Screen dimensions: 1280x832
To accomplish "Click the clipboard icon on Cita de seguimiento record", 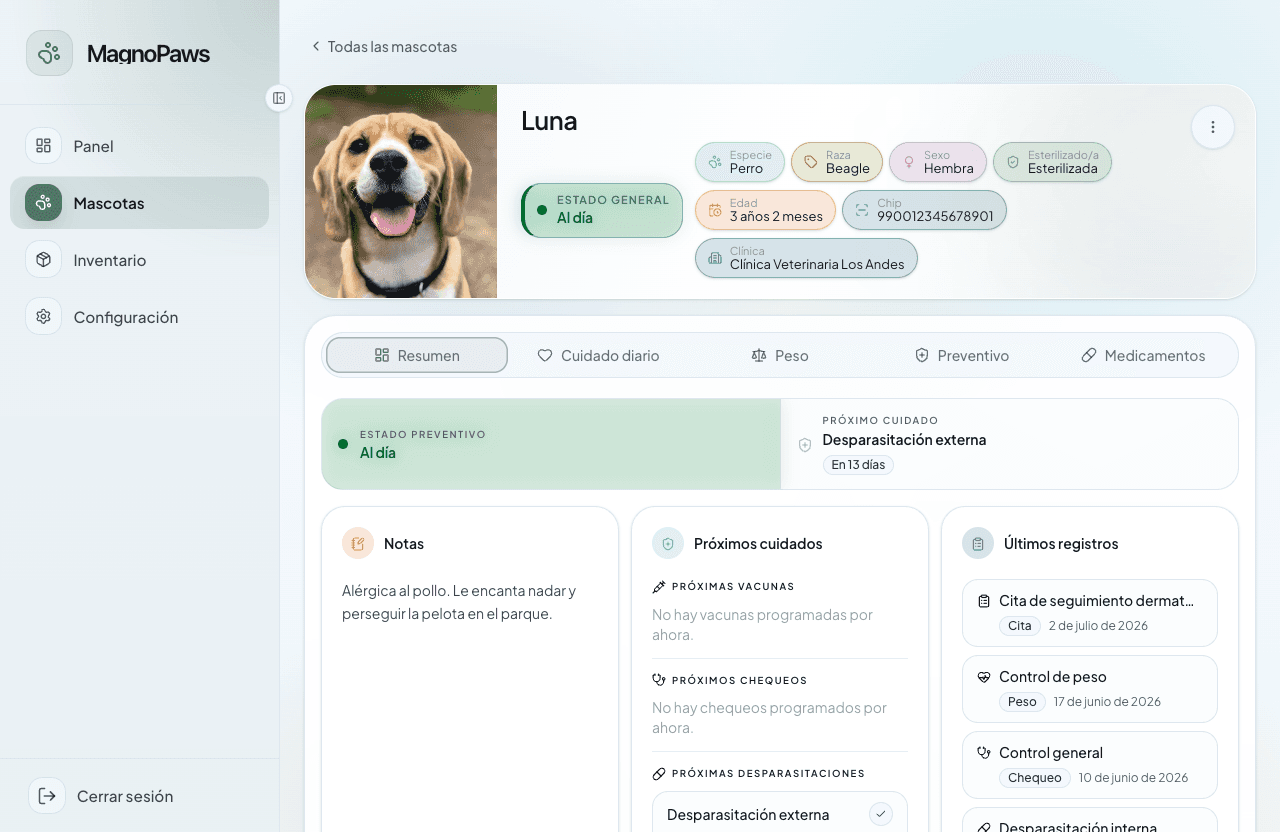I will [984, 601].
